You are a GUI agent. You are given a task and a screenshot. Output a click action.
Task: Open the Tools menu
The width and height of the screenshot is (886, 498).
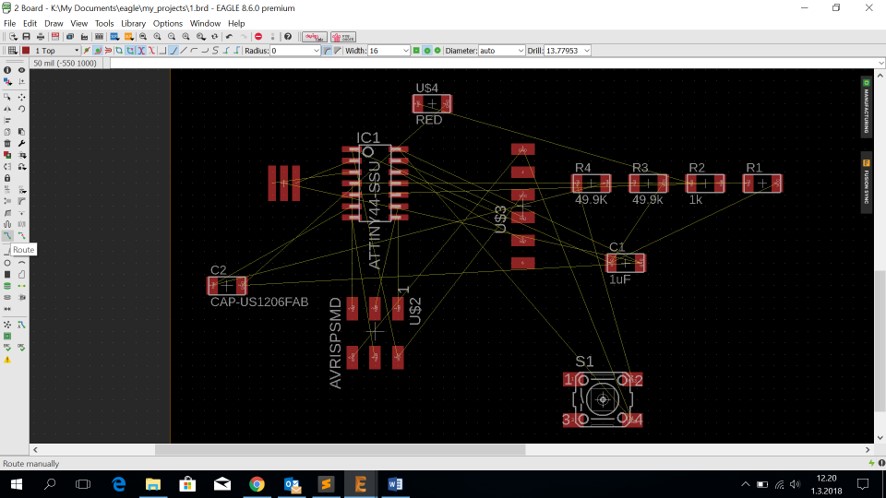[104, 23]
